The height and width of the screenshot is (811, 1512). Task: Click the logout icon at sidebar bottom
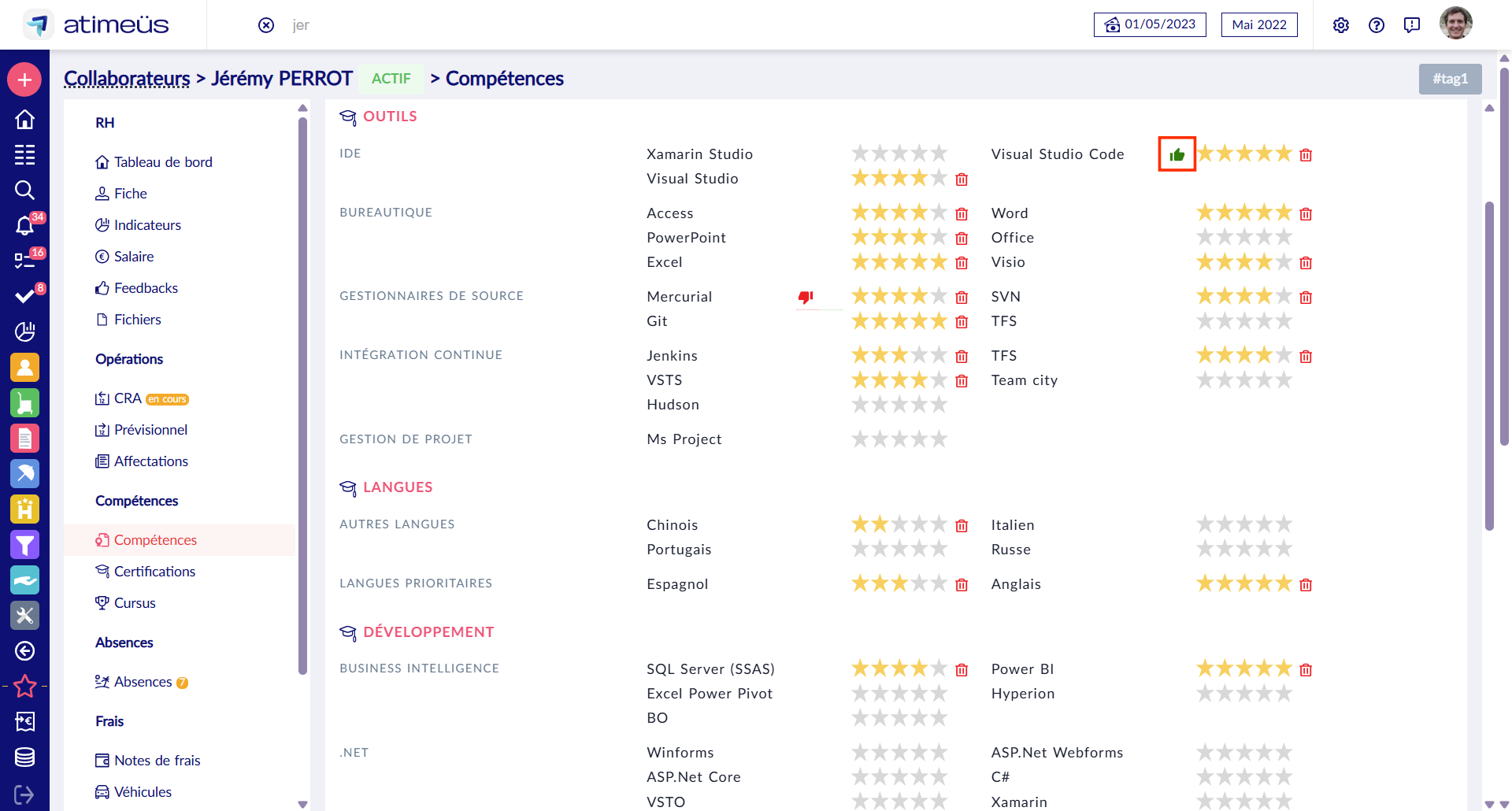tap(24, 794)
